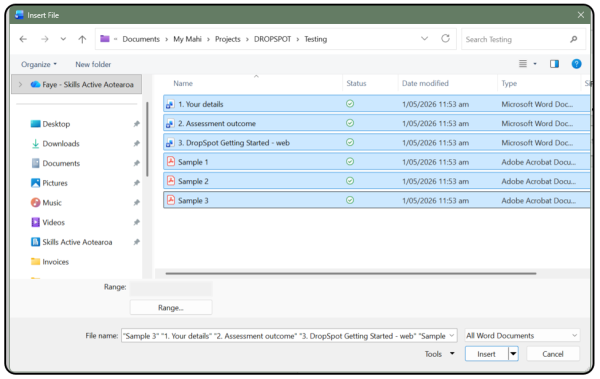Click the pin icon beside Documents
Viewport: 600px width, 379px height.
tap(136, 163)
